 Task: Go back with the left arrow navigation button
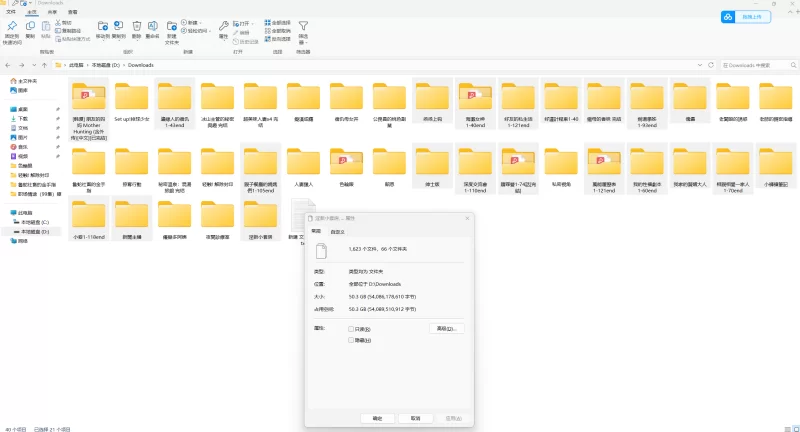[8, 65]
